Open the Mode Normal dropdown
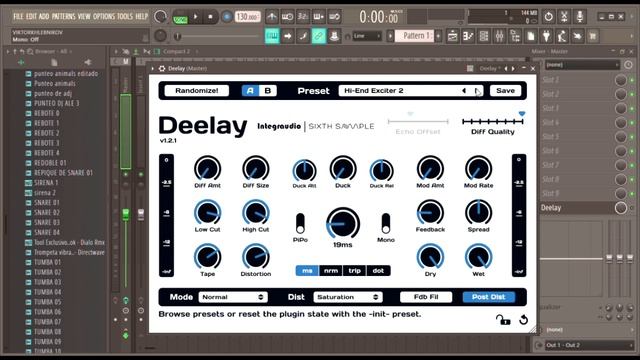Viewport: 640px width, 360px height. [233, 297]
